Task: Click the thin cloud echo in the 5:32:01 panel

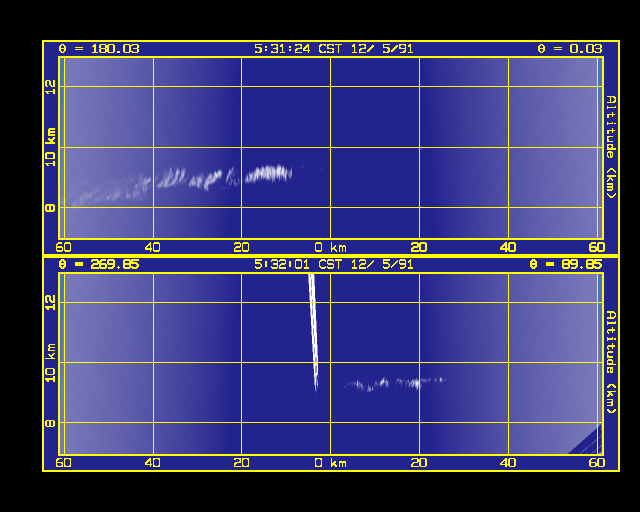Action: pos(395,384)
